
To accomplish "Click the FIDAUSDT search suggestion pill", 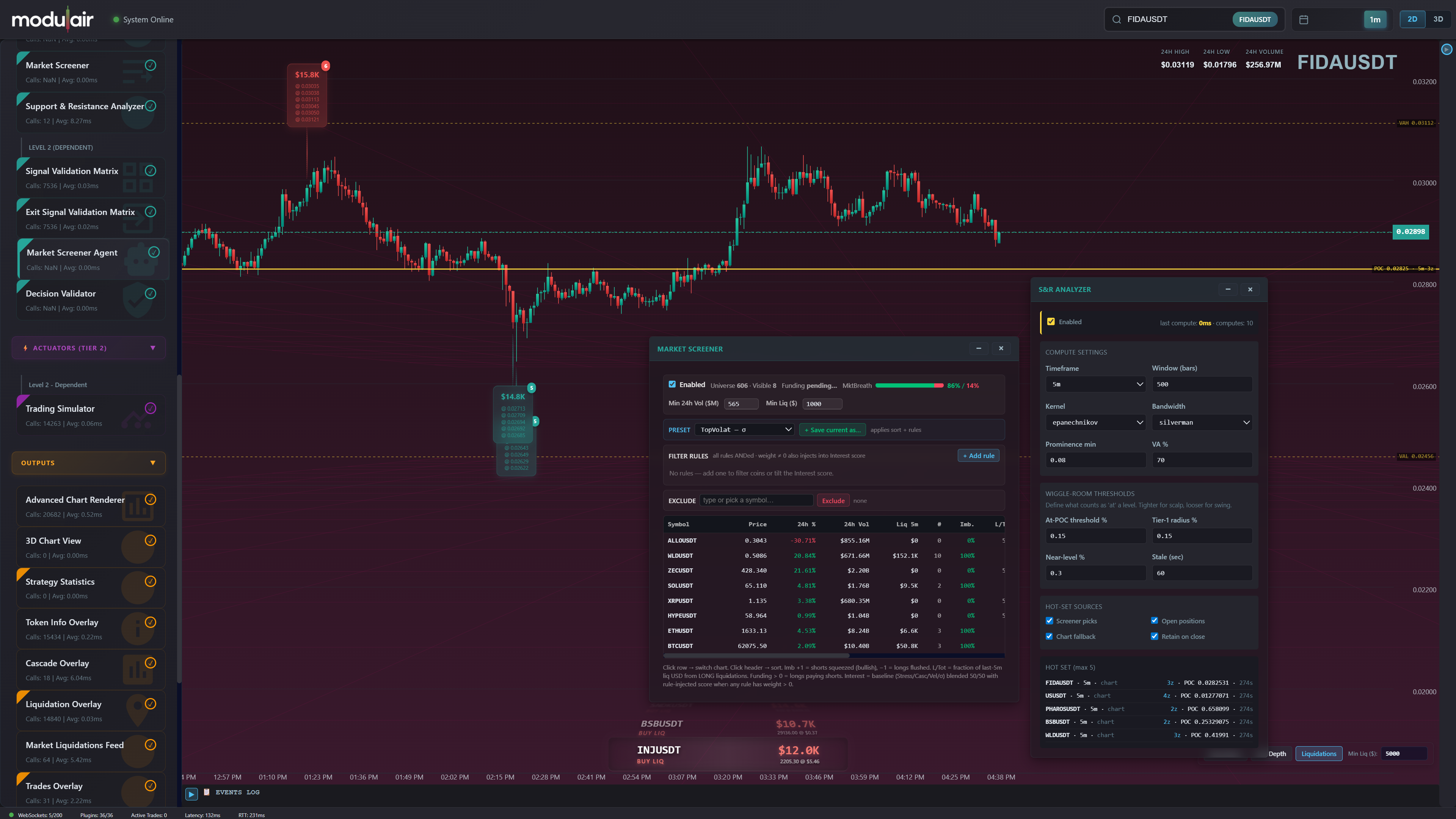I will click(x=1254, y=19).
